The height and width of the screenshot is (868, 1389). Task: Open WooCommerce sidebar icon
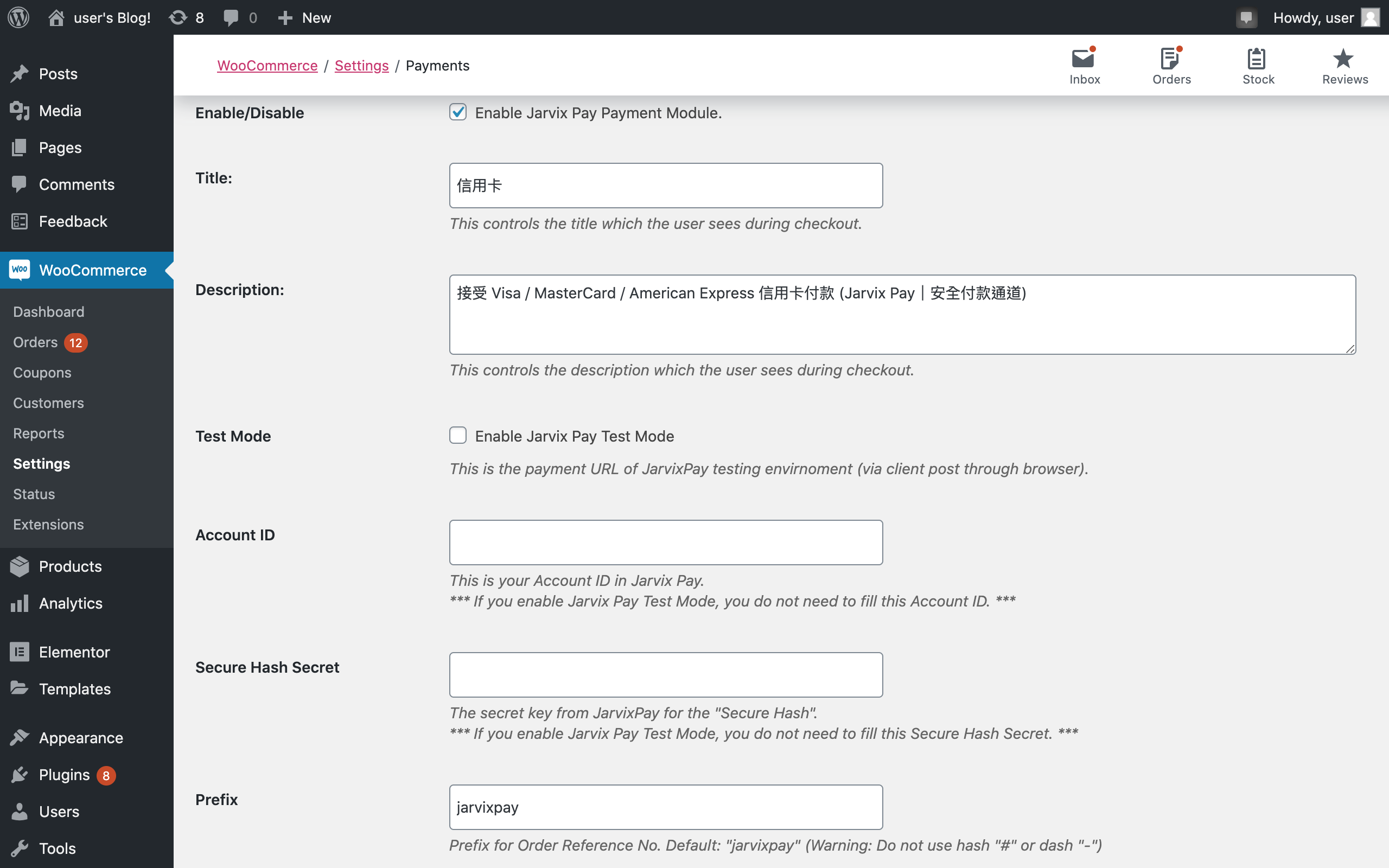pos(19,269)
